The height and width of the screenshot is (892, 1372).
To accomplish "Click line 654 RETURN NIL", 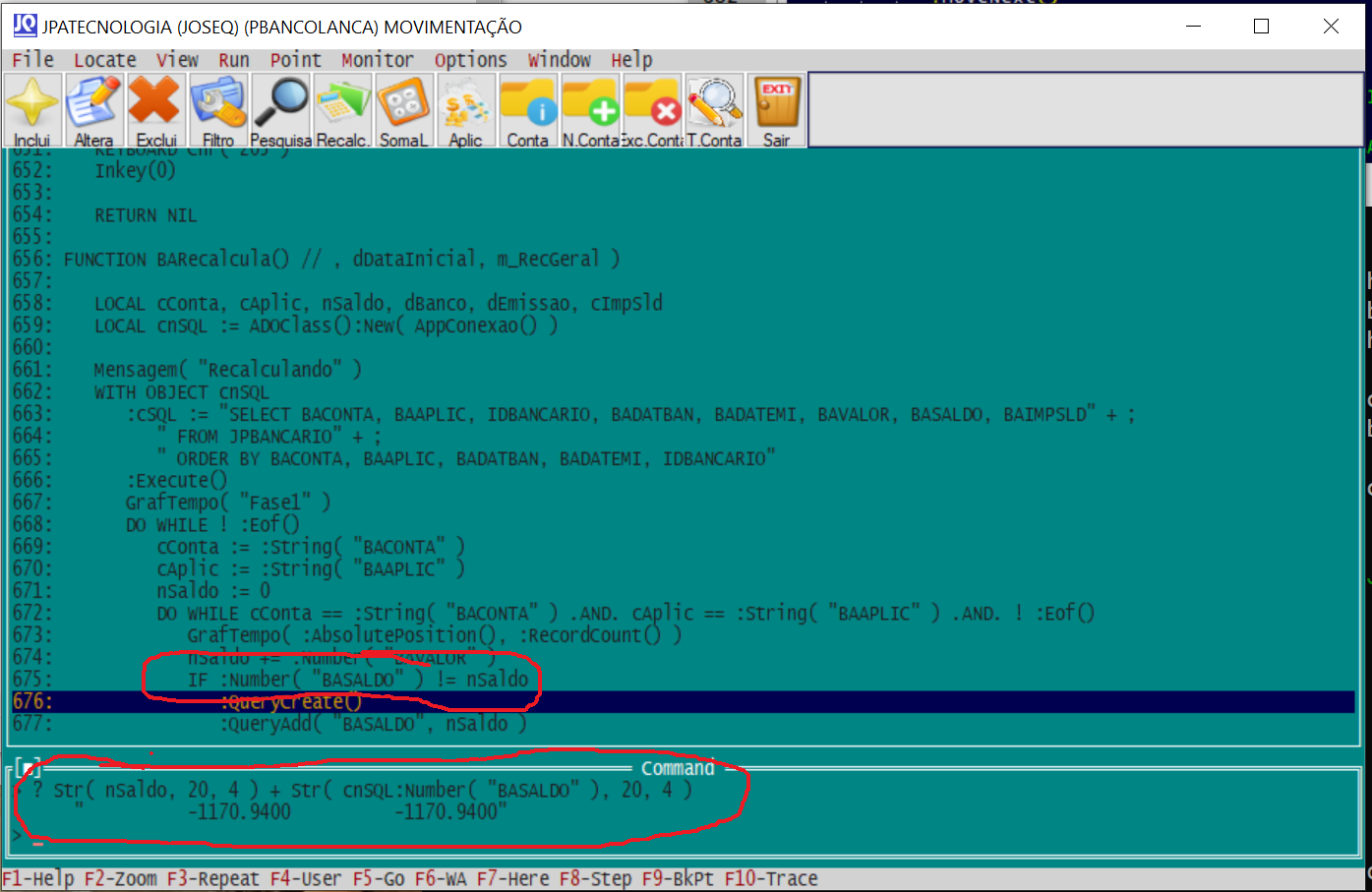I will [146, 215].
